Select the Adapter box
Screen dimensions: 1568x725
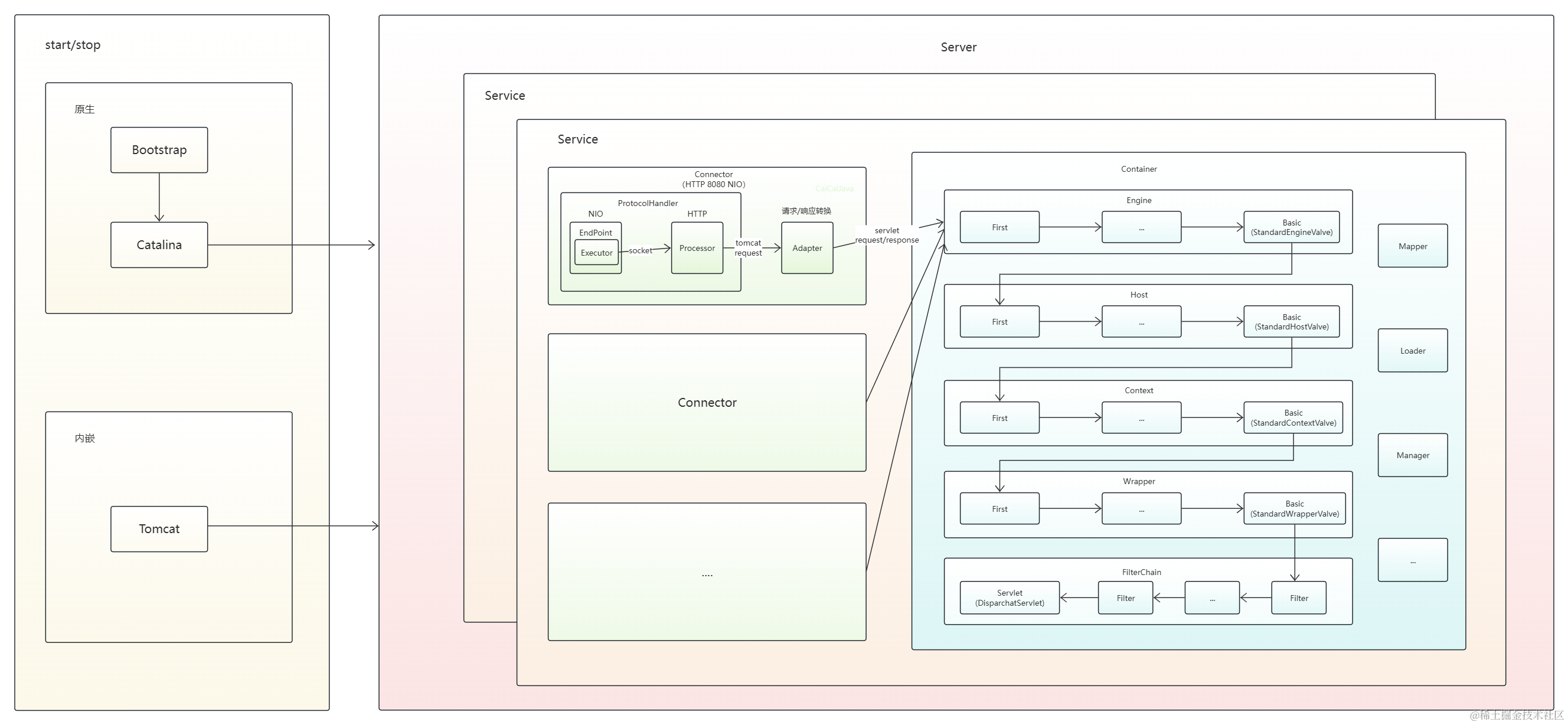806,248
